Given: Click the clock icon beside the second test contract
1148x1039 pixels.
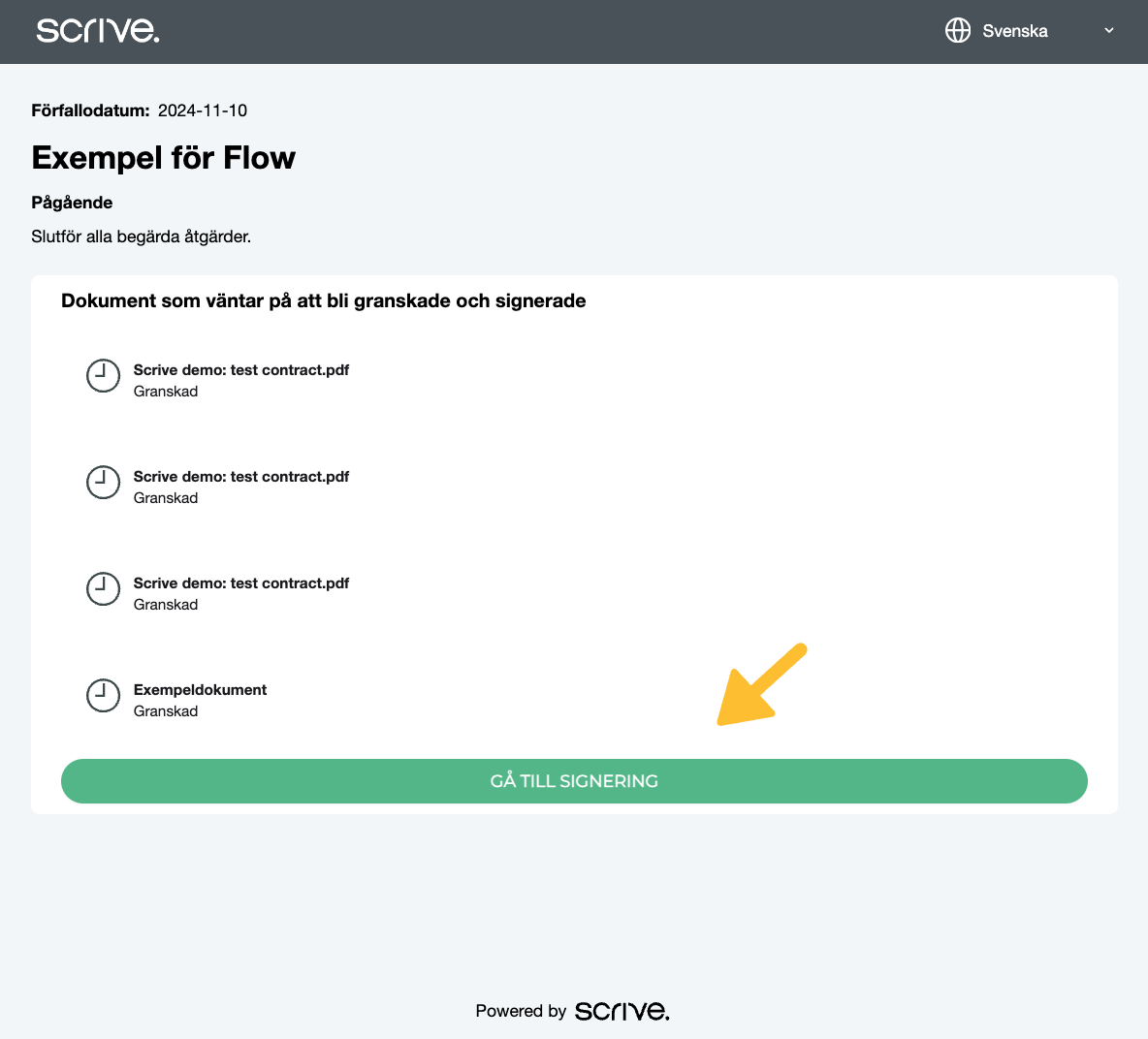Looking at the screenshot, I should 103,483.
